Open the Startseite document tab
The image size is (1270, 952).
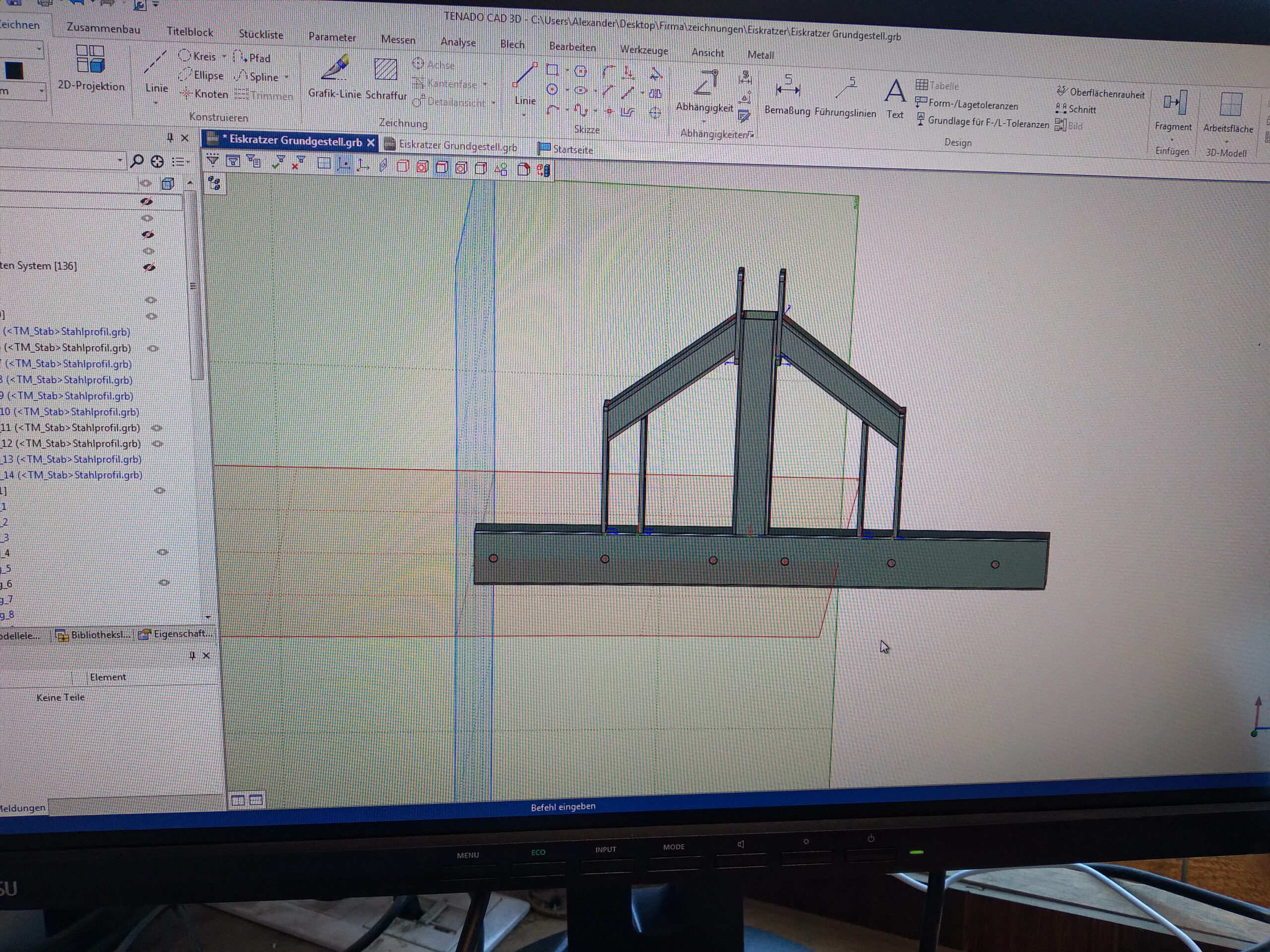(x=566, y=149)
